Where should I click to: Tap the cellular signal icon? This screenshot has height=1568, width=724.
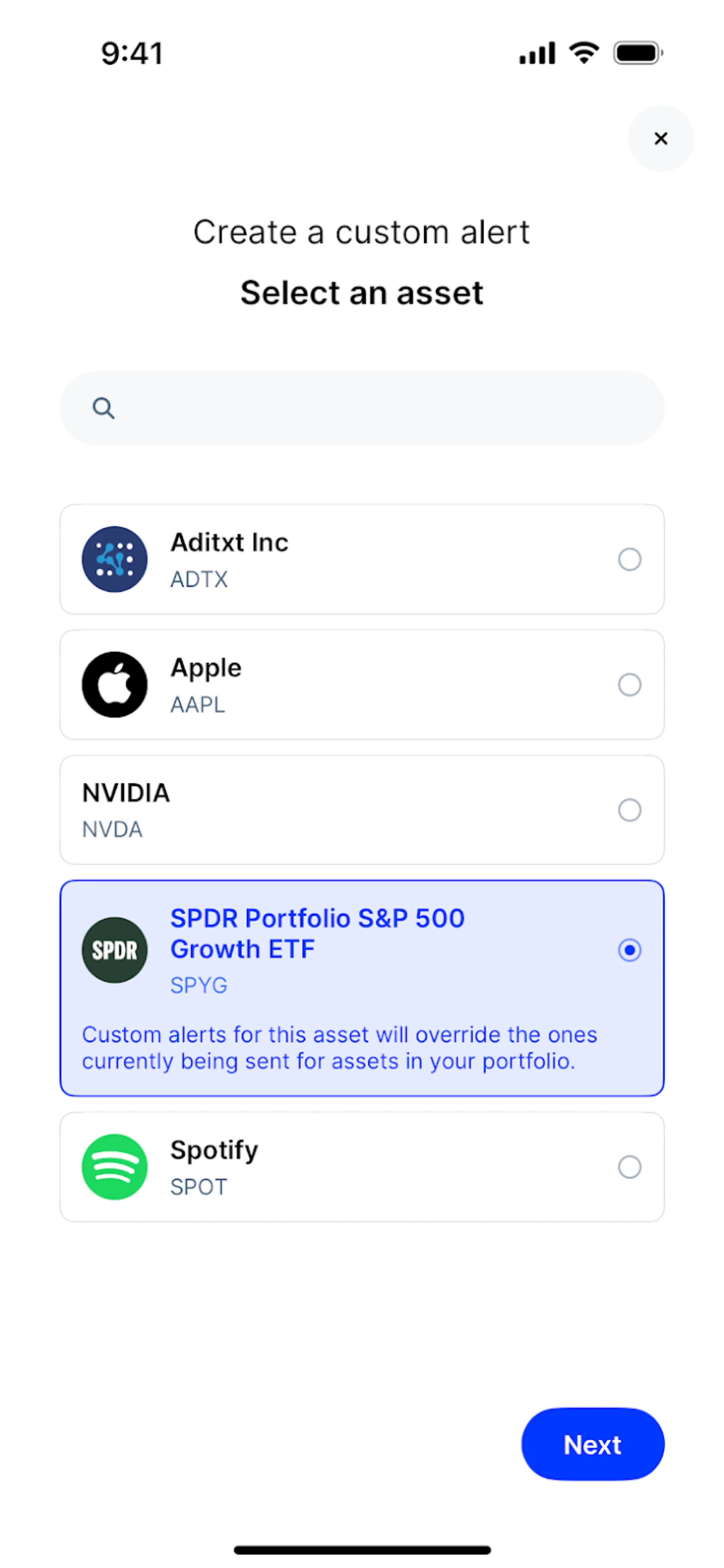click(537, 54)
